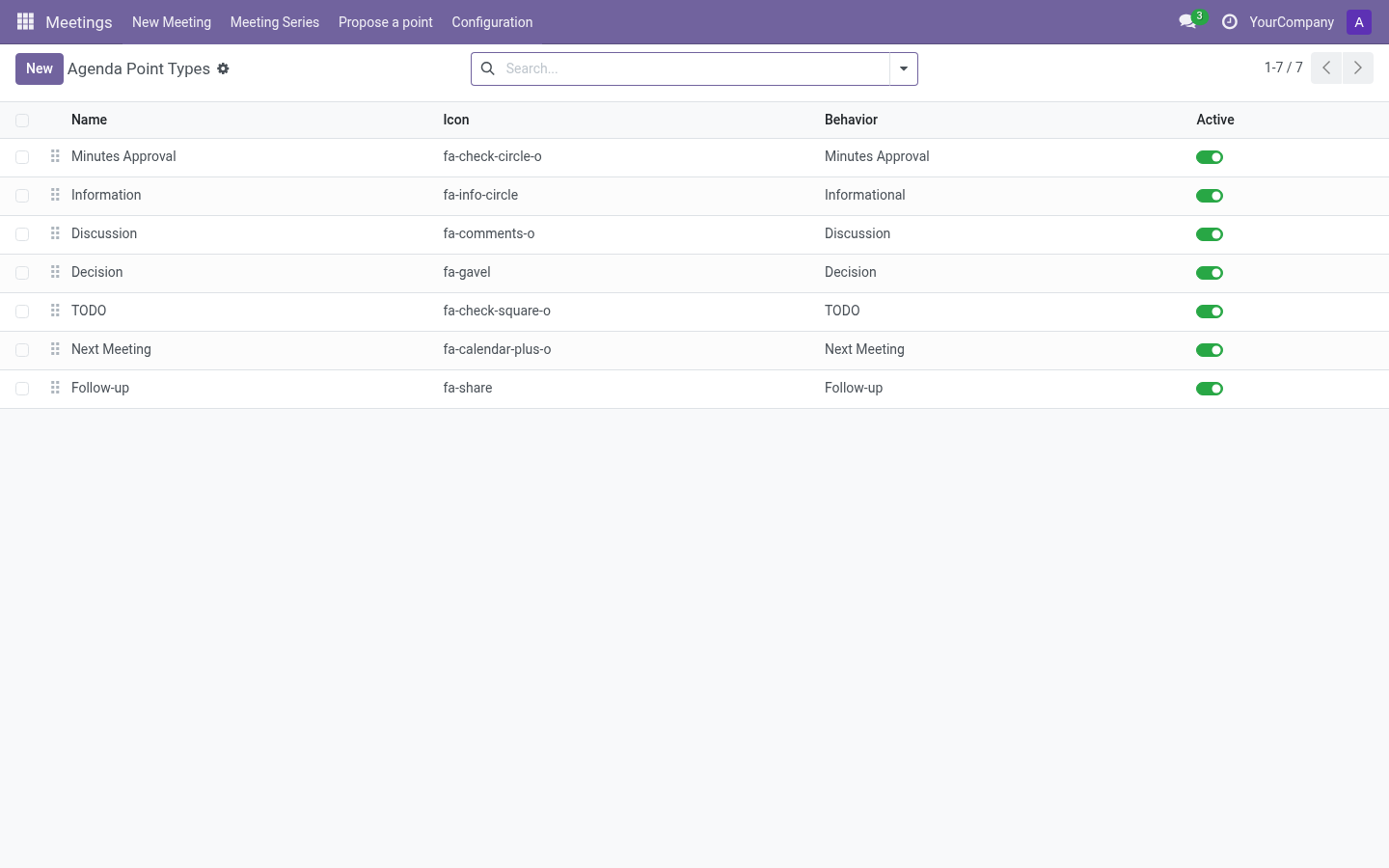This screenshot has height=868, width=1389.
Task: Open the conversations chat icon
Action: tap(1188, 21)
